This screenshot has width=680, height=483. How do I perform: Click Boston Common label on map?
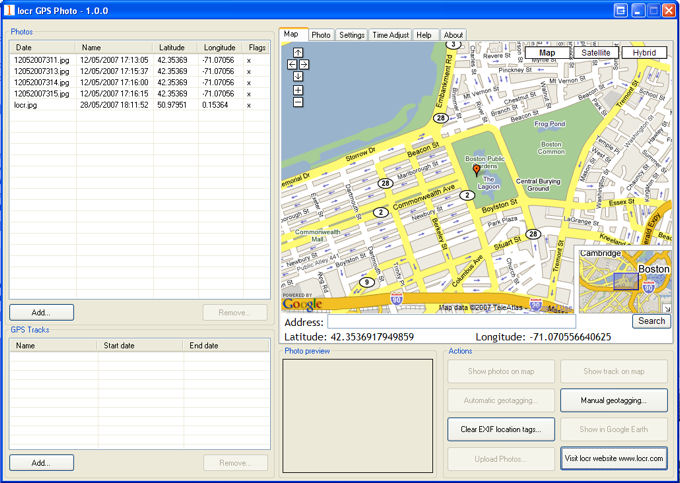(x=551, y=148)
